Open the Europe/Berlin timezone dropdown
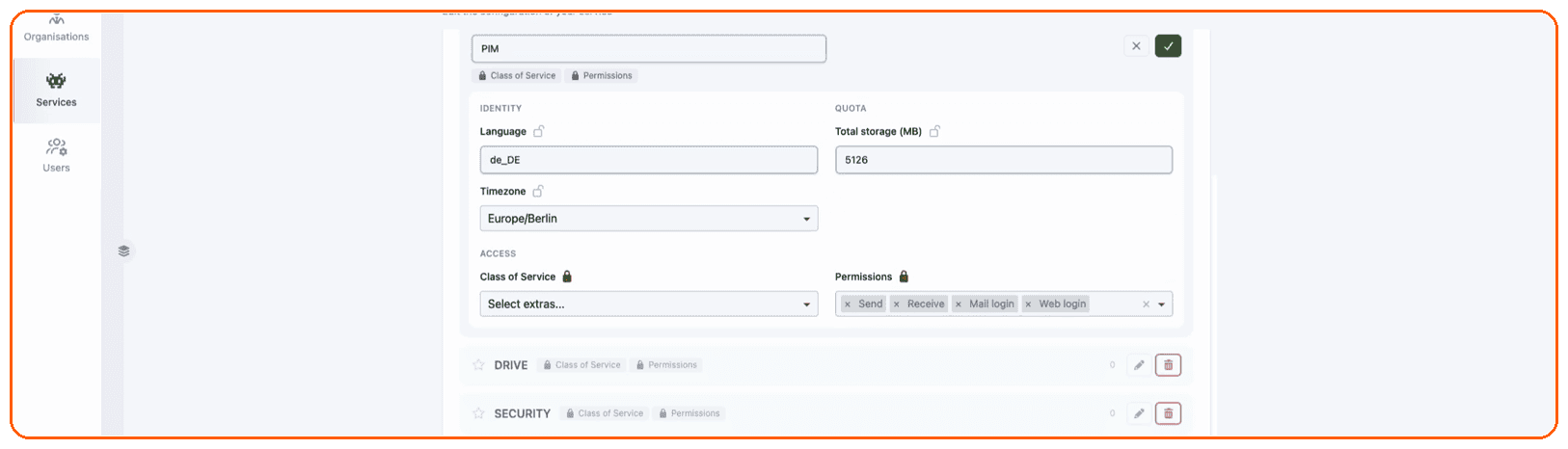1568x449 pixels. 649,219
